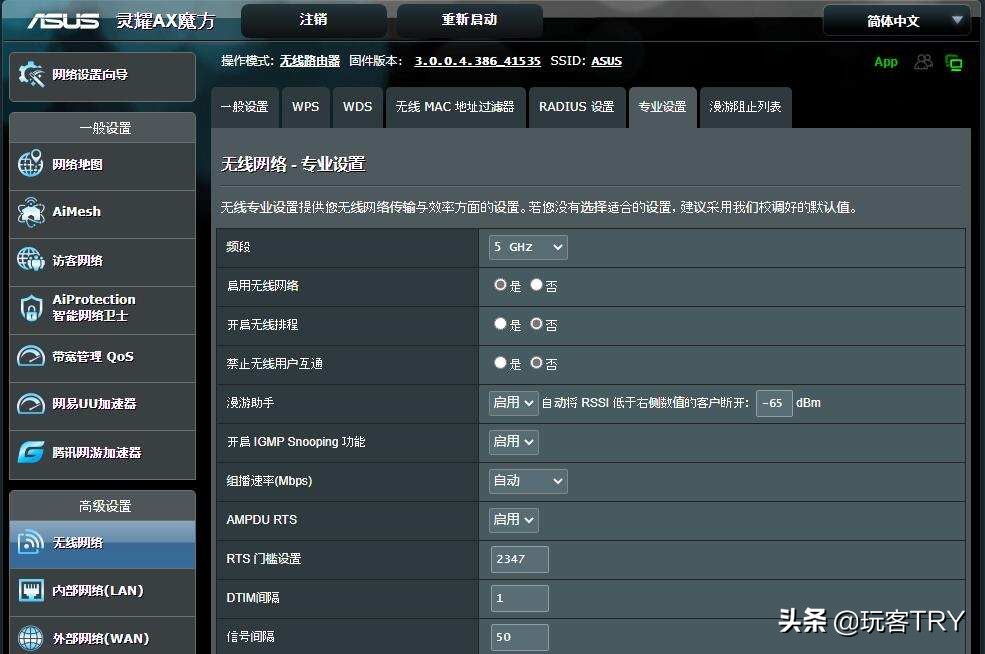Screen dimensions: 985x654
Task: Open the 漫游助手 enable dropdown
Action: 513,402
